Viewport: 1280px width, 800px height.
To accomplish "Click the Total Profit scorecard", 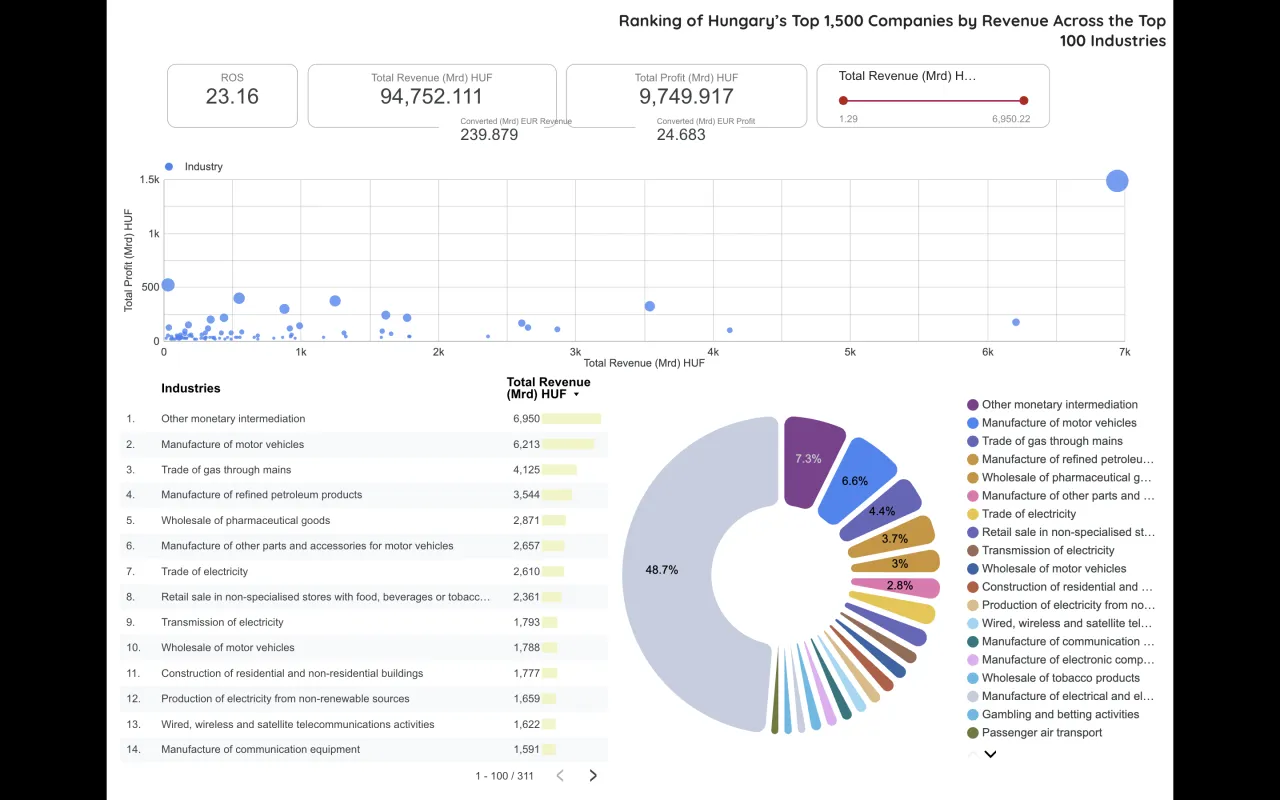I will (686, 96).
